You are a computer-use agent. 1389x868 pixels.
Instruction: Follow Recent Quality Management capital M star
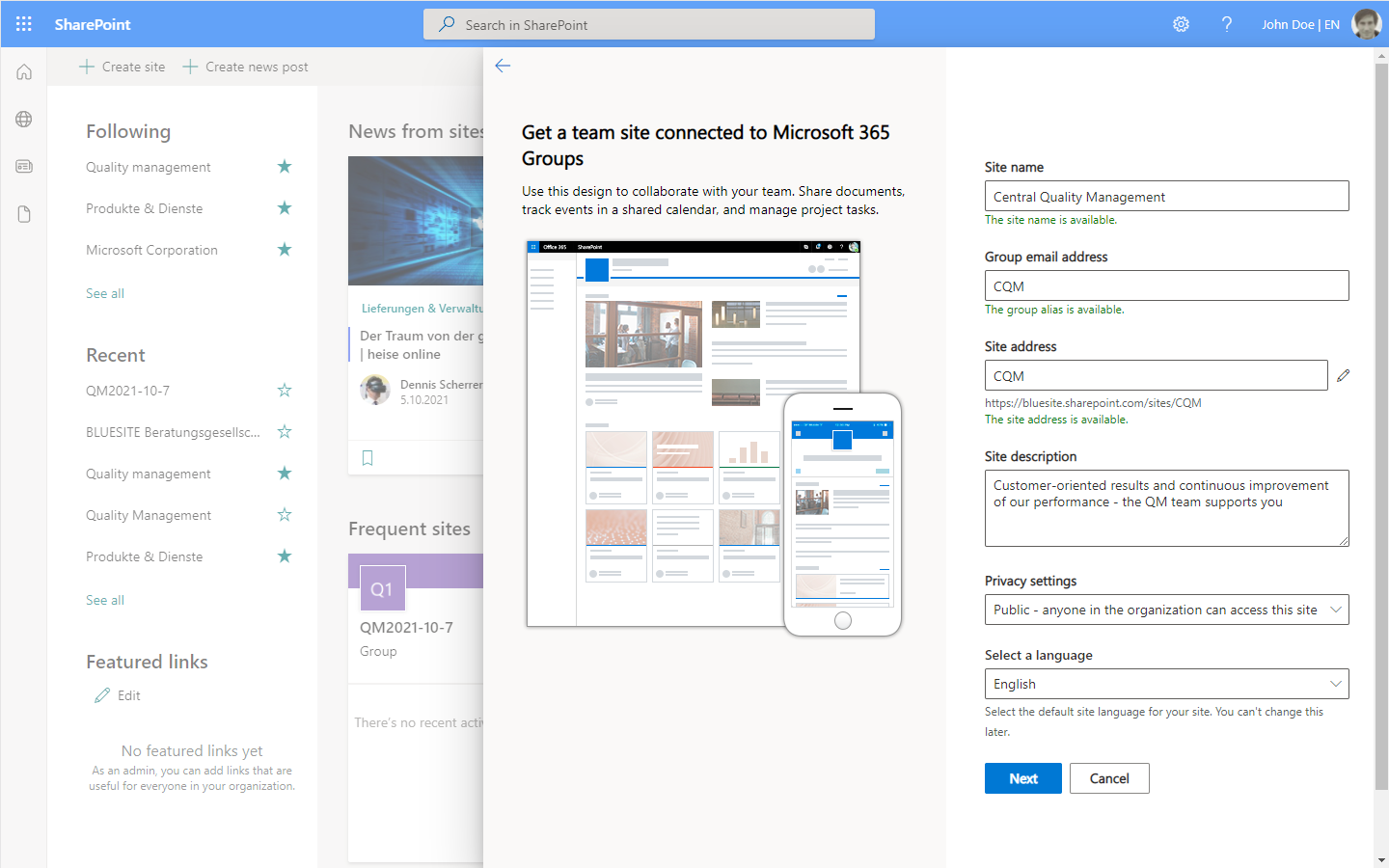point(285,515)
